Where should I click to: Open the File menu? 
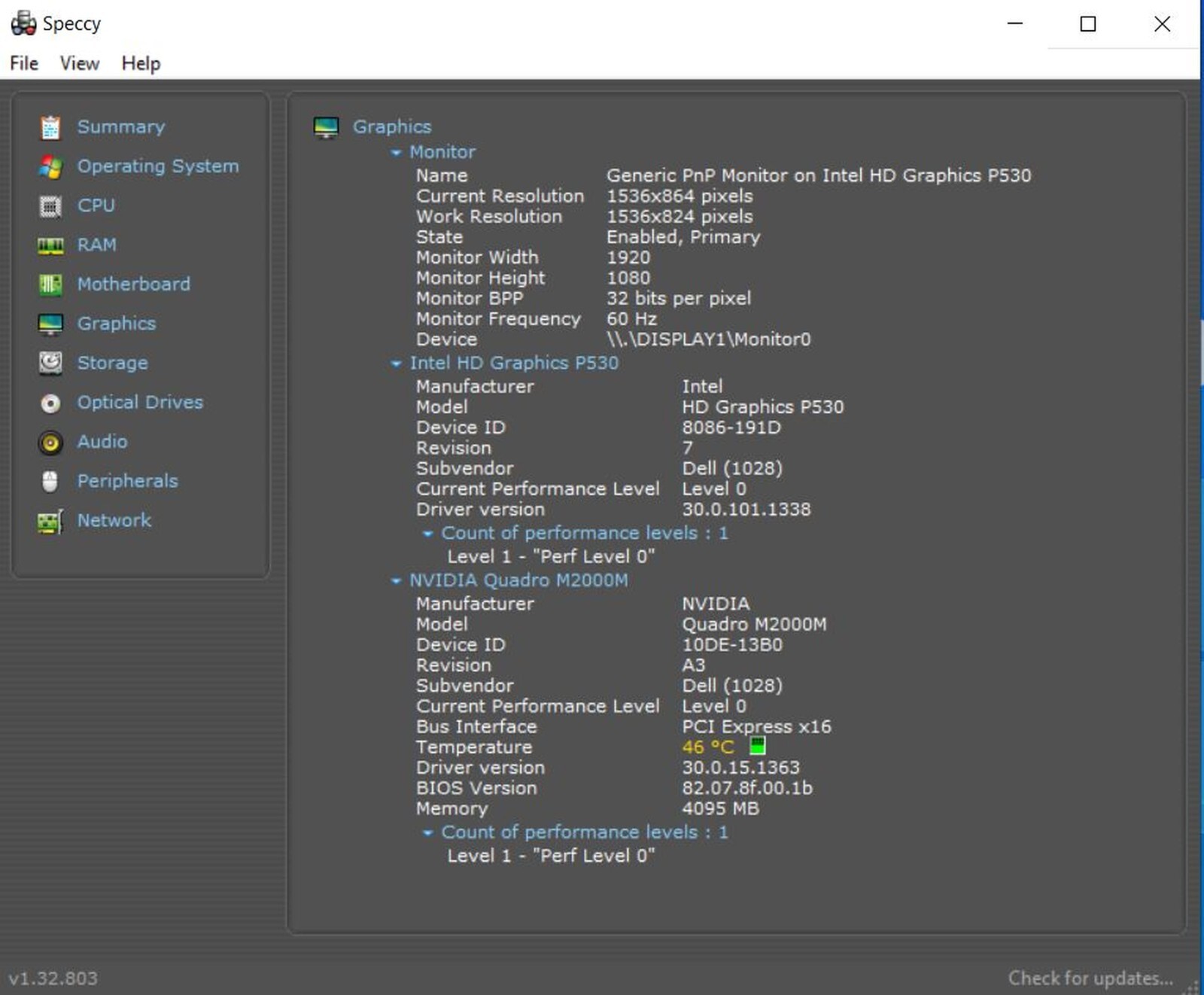tap(24, 63)
